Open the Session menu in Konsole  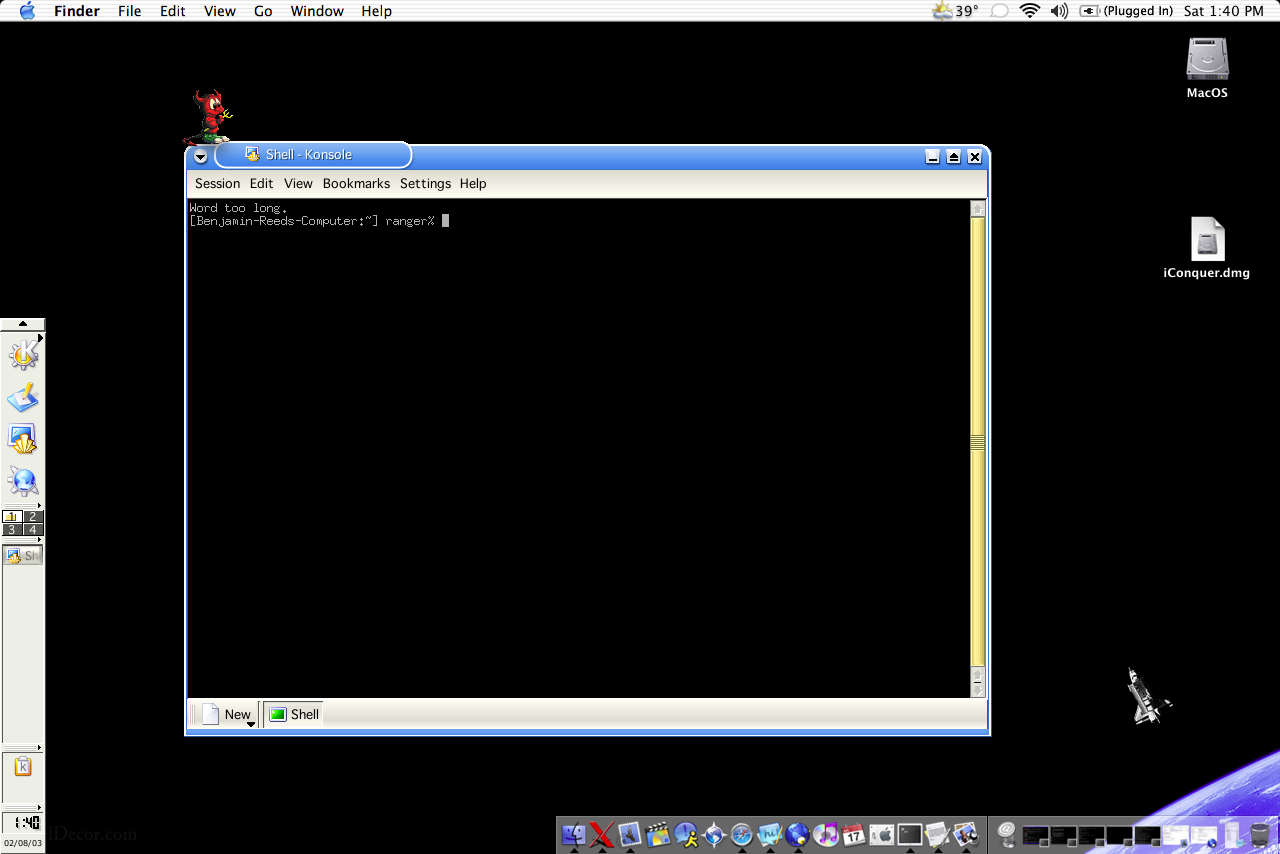217,184
